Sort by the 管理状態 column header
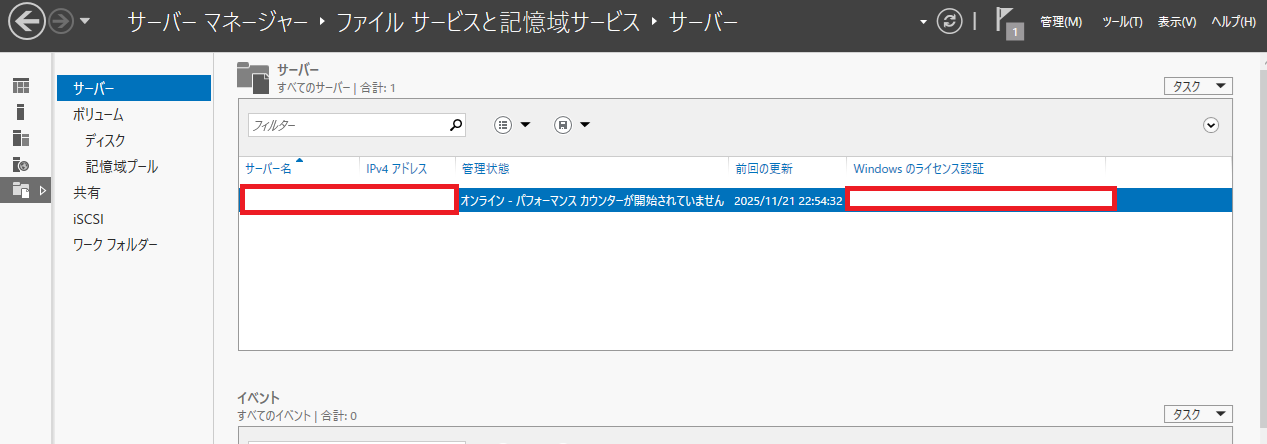 click(485, 169)
